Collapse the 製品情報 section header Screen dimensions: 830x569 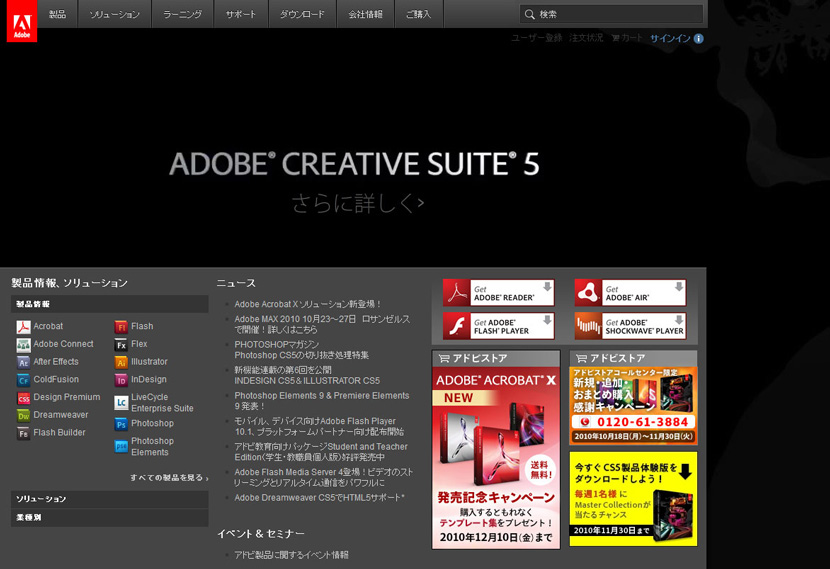click(110, 304)
